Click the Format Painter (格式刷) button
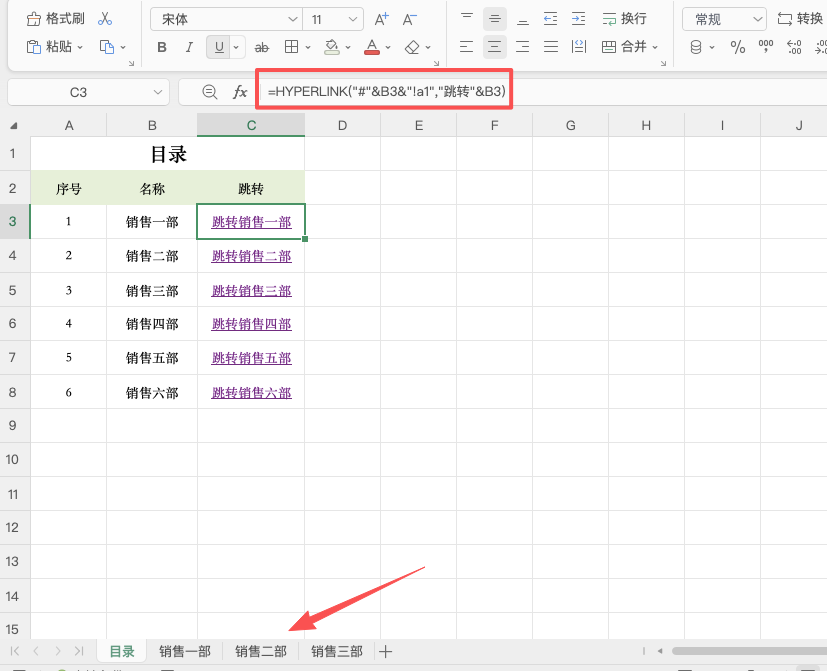Screen dimensions: 827x671 tap(55, 19)
